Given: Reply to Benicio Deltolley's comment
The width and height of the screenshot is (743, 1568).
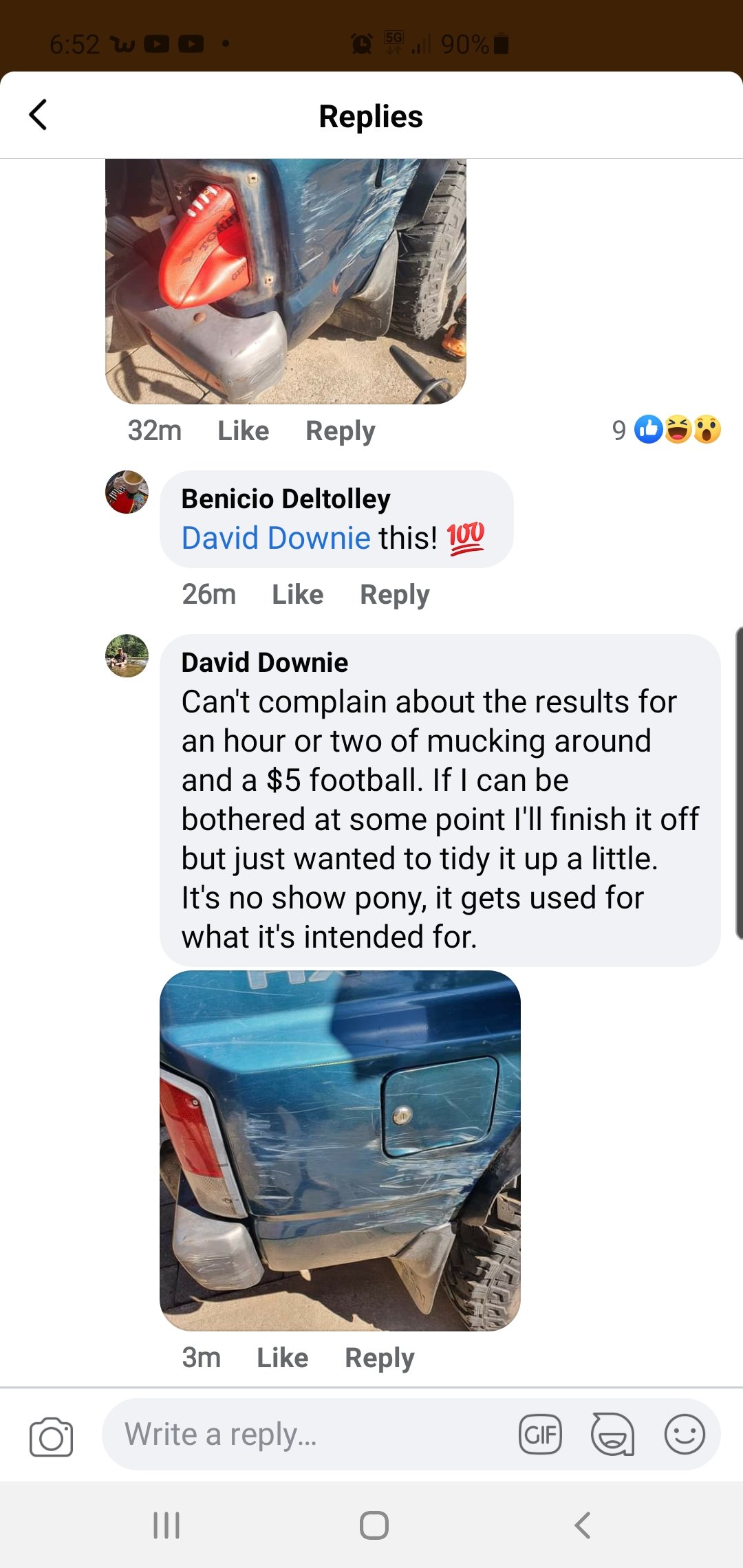Looking at the screenshot, I should (395, 595).
